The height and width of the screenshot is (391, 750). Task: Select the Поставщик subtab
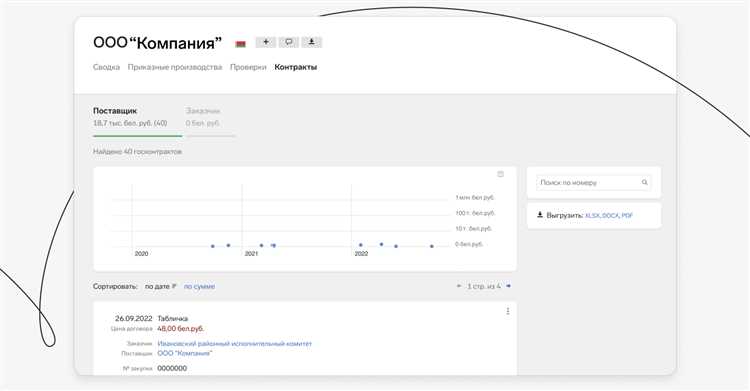[115, 111]
